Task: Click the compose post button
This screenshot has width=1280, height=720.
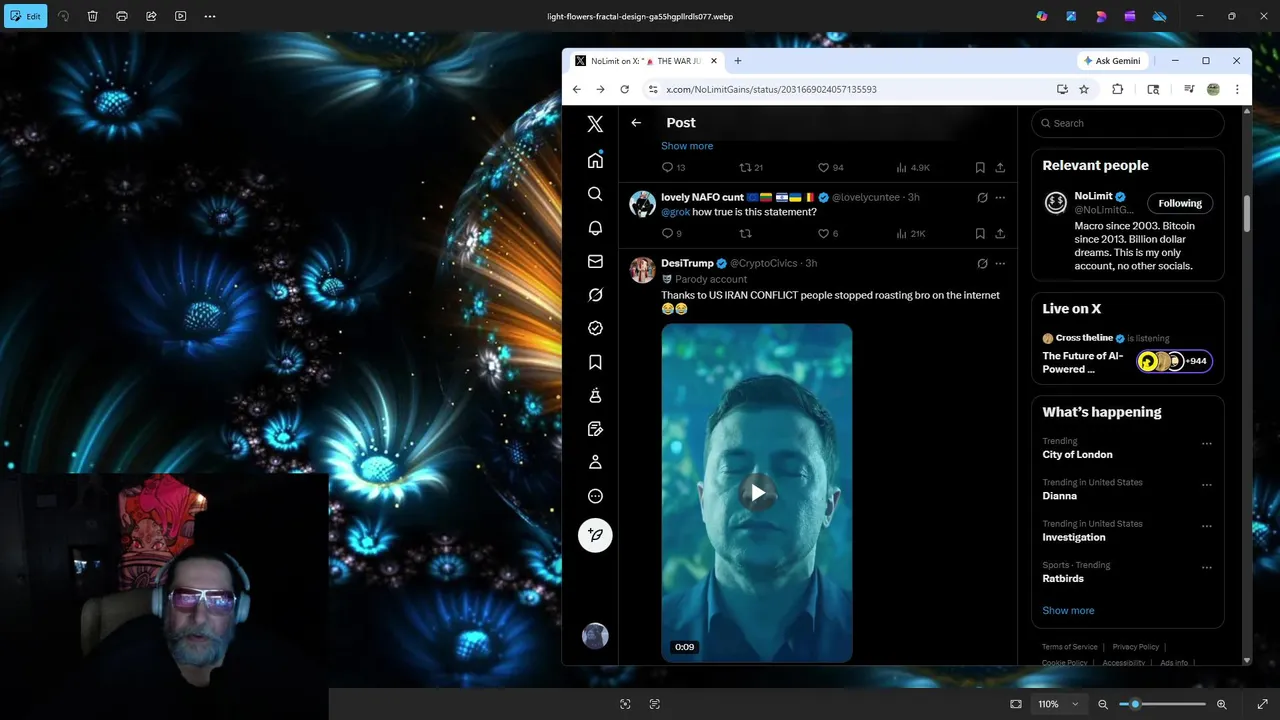Action: (595, 535)
